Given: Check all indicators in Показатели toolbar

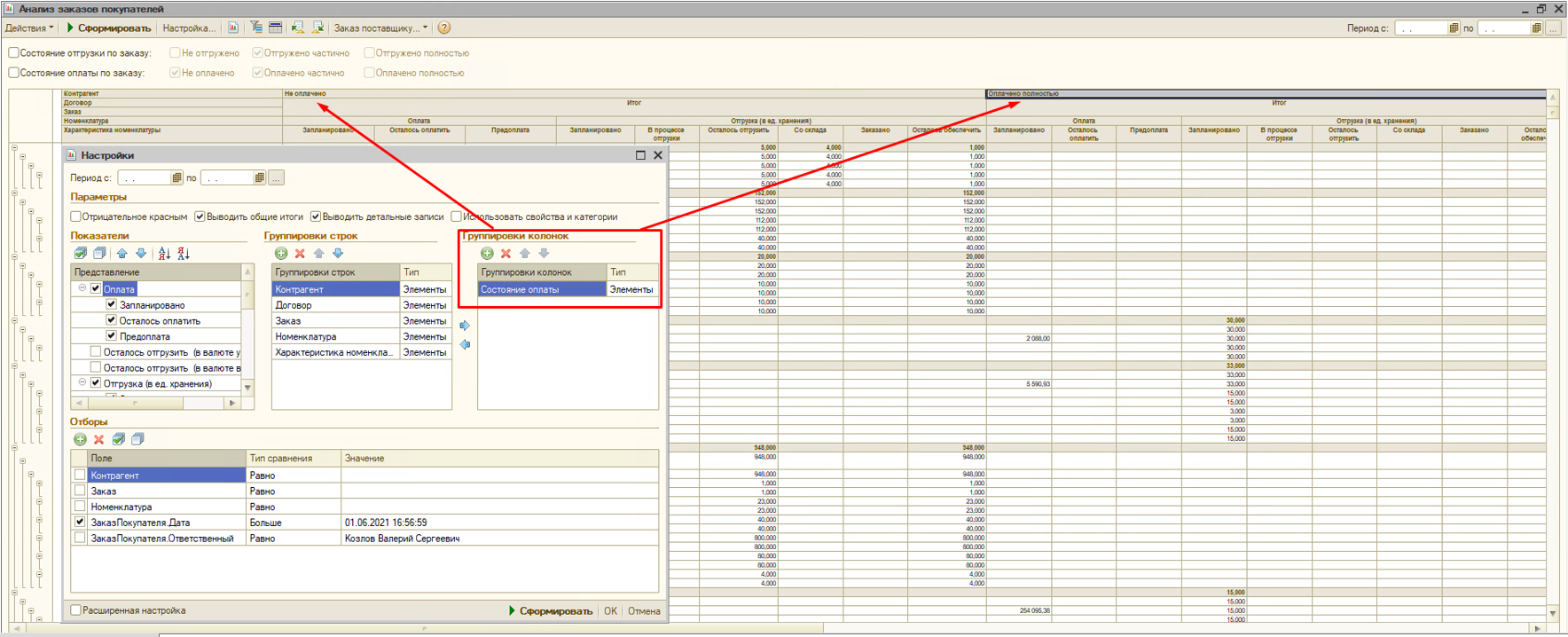Looking at the screenshot, I should 81,254.
